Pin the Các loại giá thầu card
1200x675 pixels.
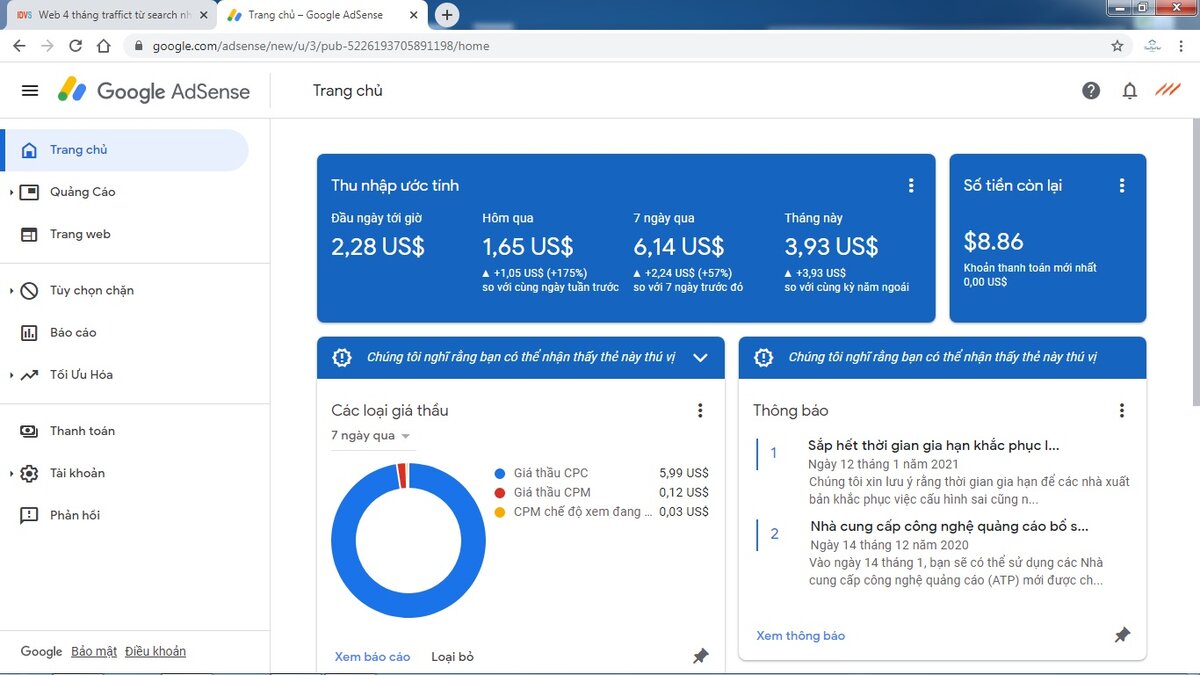[701, 656]
